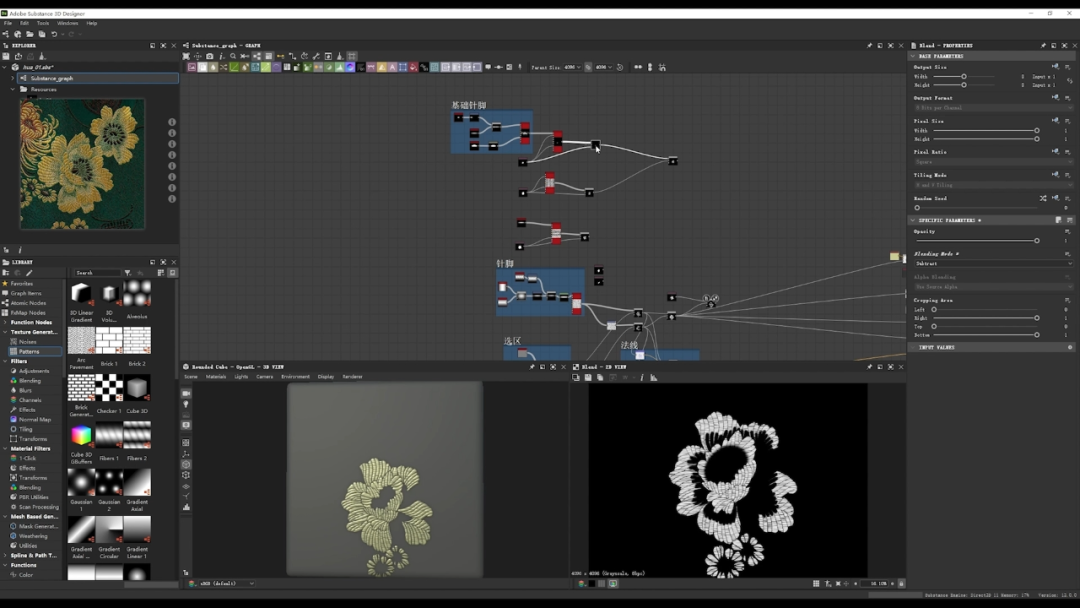Toggle the lock icon in 2D view footer
Viewport: 1080px width, 608px height.
point(901,583)
